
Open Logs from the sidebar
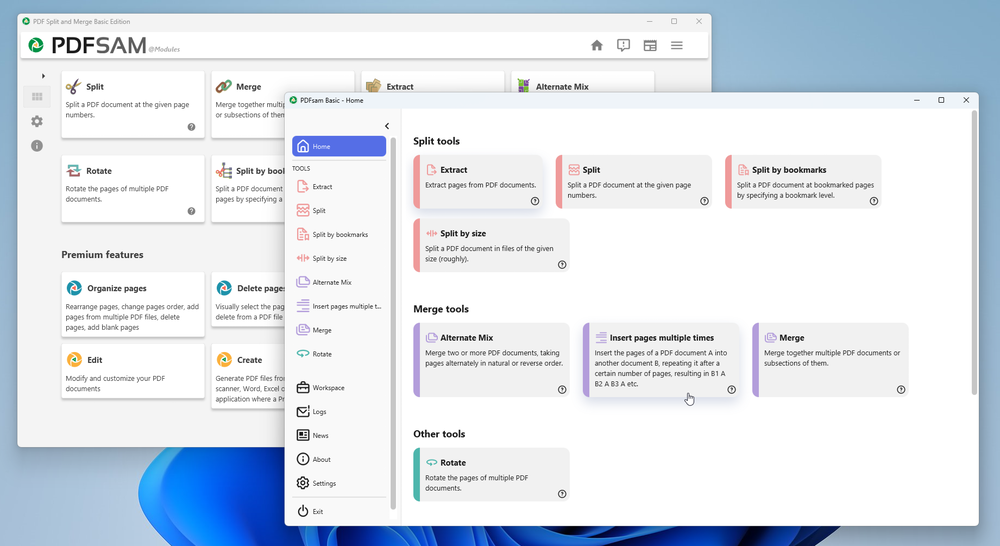click(x=319, y=412)
